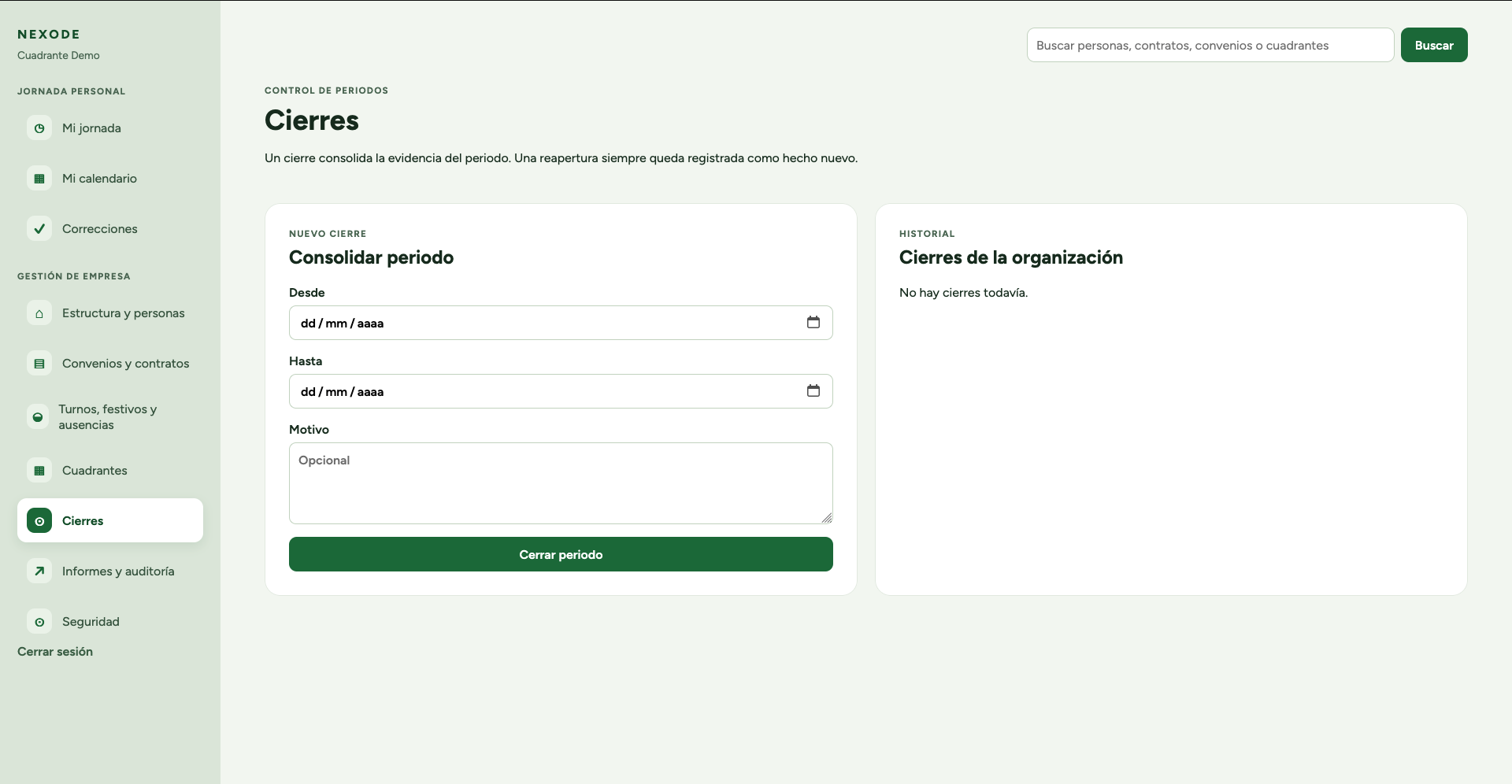Click the 'Cuadrante Demo' organization name
This screenshot has width=1512, height=784.
coord(58,56)
